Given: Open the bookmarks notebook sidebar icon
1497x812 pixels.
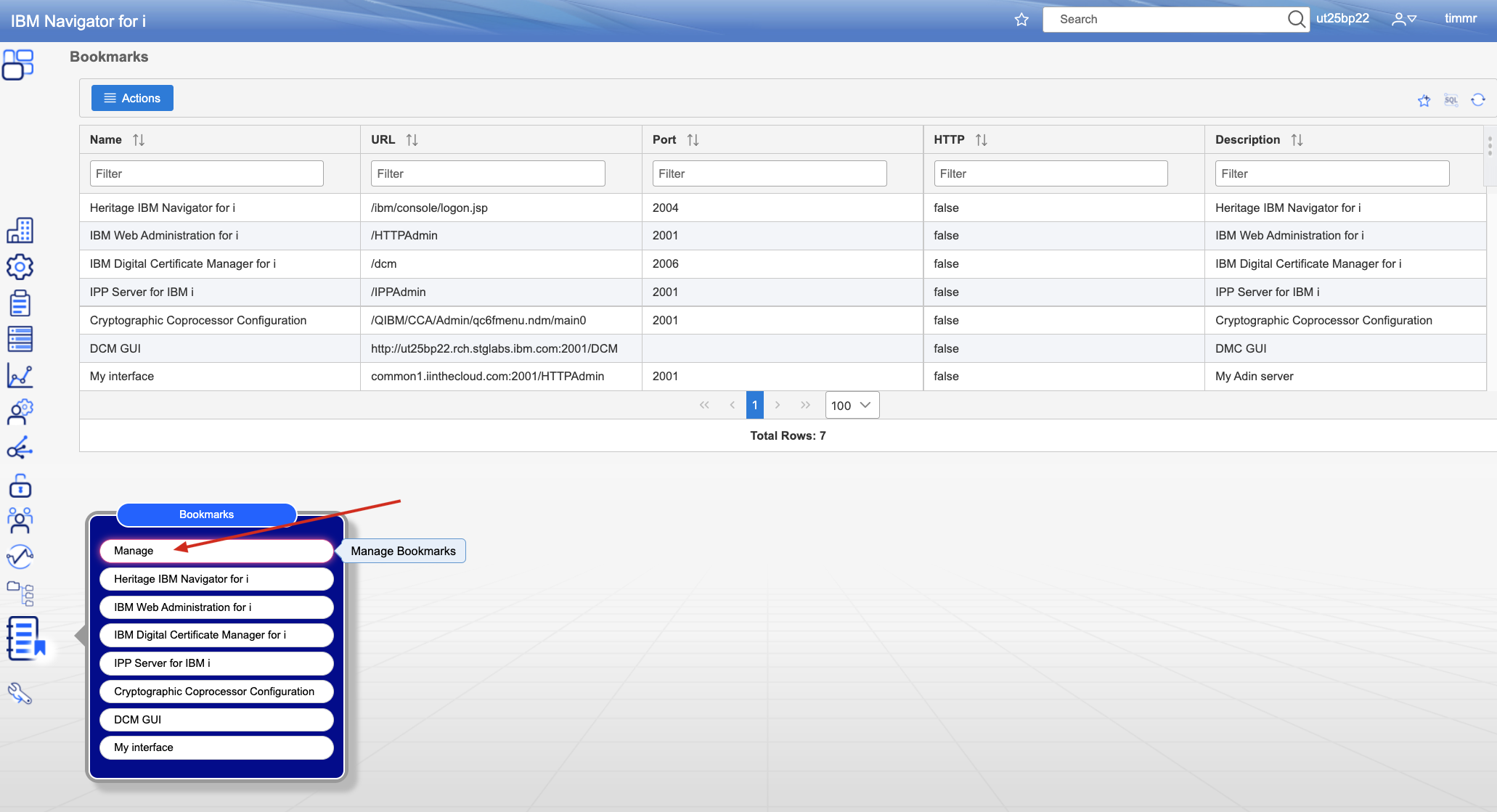Looking at the screenshot, I should click(x=25, y=638).
